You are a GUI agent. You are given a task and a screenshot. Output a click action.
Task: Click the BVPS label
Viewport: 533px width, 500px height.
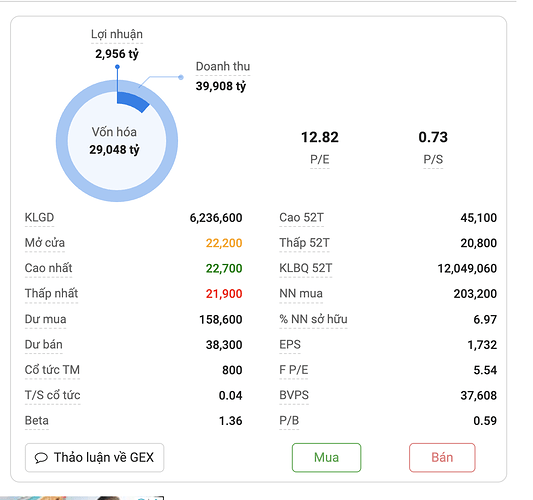pyautogui.click(x=294, y=395)
